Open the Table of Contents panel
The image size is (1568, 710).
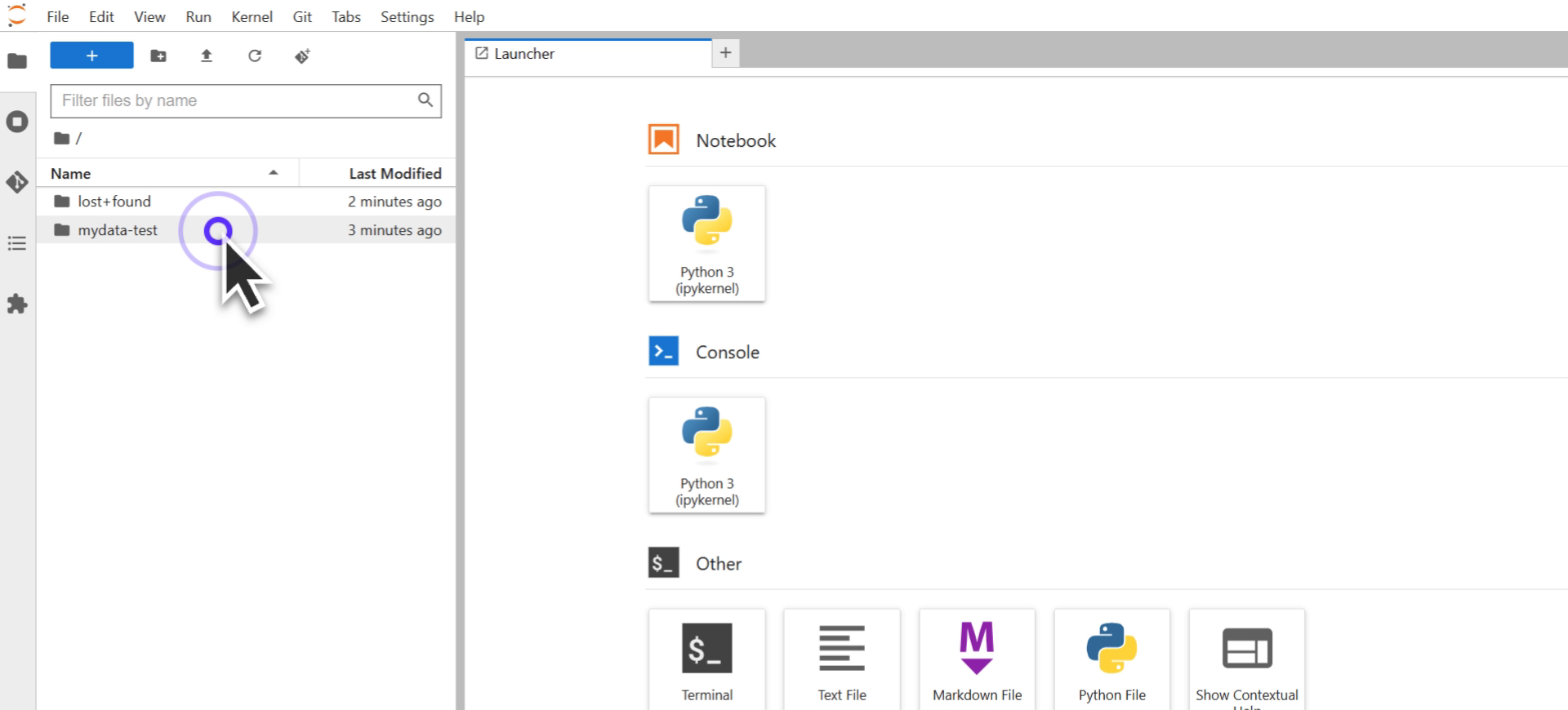point(17,243)
